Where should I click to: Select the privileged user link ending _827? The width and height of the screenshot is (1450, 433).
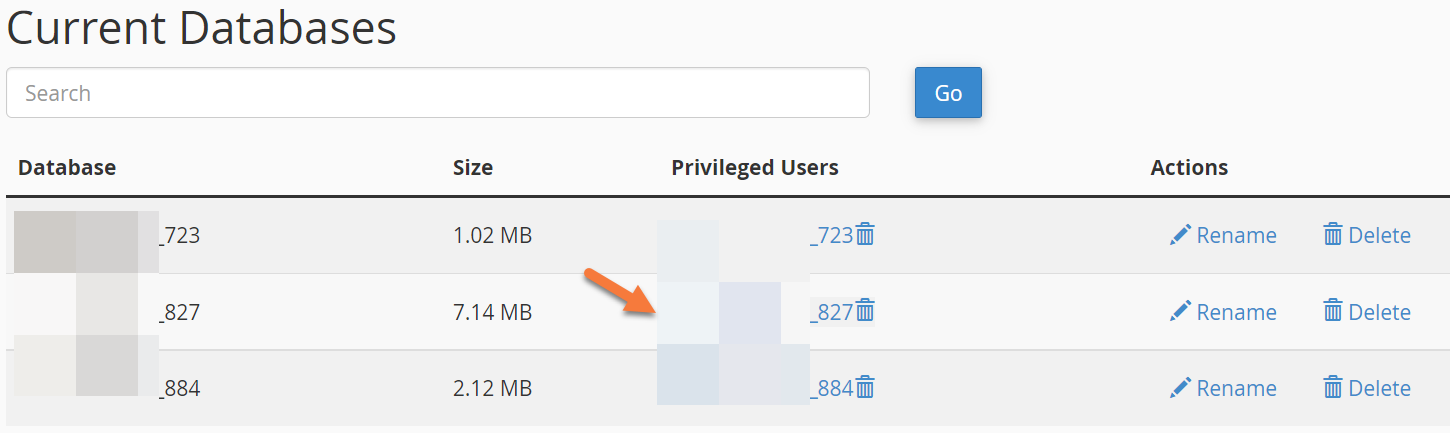click(831, 312)
